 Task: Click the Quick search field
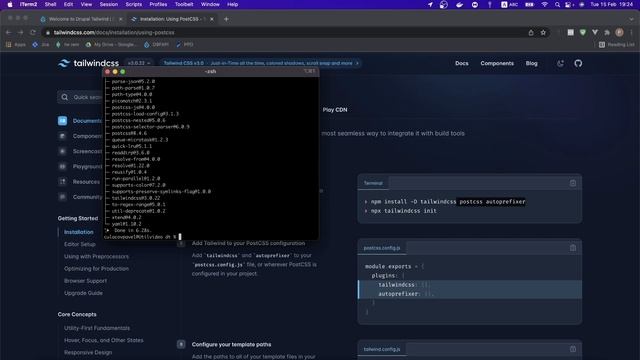click(x=80, y=97)
